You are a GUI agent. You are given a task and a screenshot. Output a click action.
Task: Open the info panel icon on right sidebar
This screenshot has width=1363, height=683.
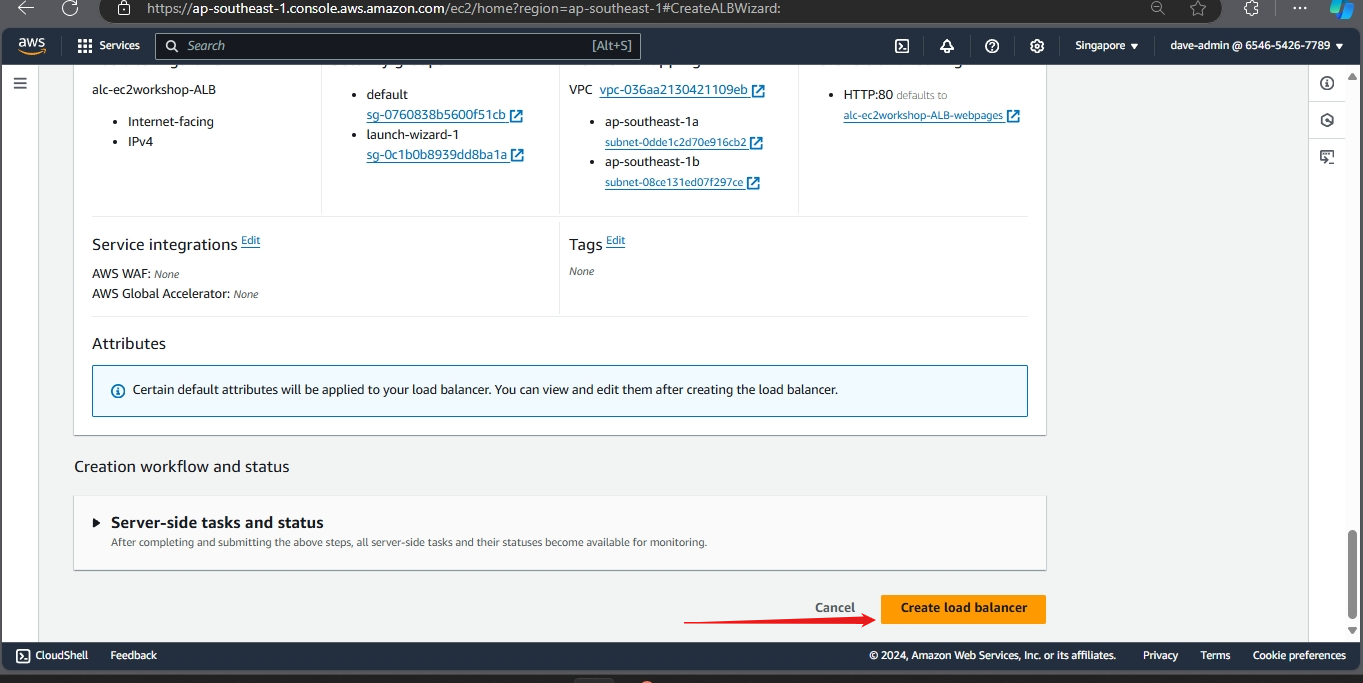click(x=1327, y=84)
